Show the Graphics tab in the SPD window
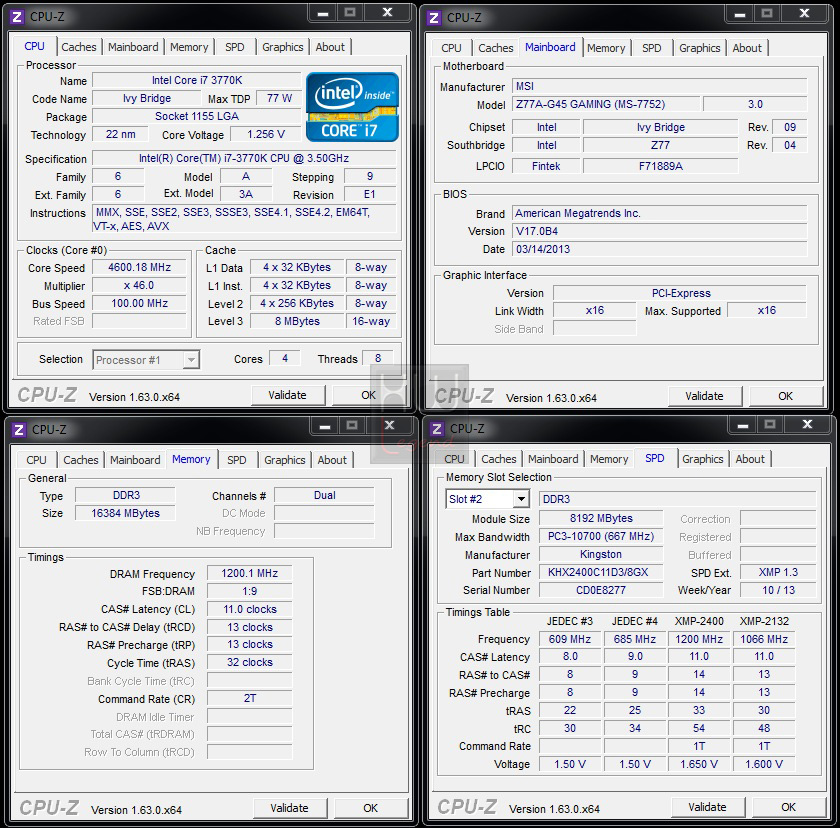The width and height of the screenshot is (840, 828). [703, 459]
